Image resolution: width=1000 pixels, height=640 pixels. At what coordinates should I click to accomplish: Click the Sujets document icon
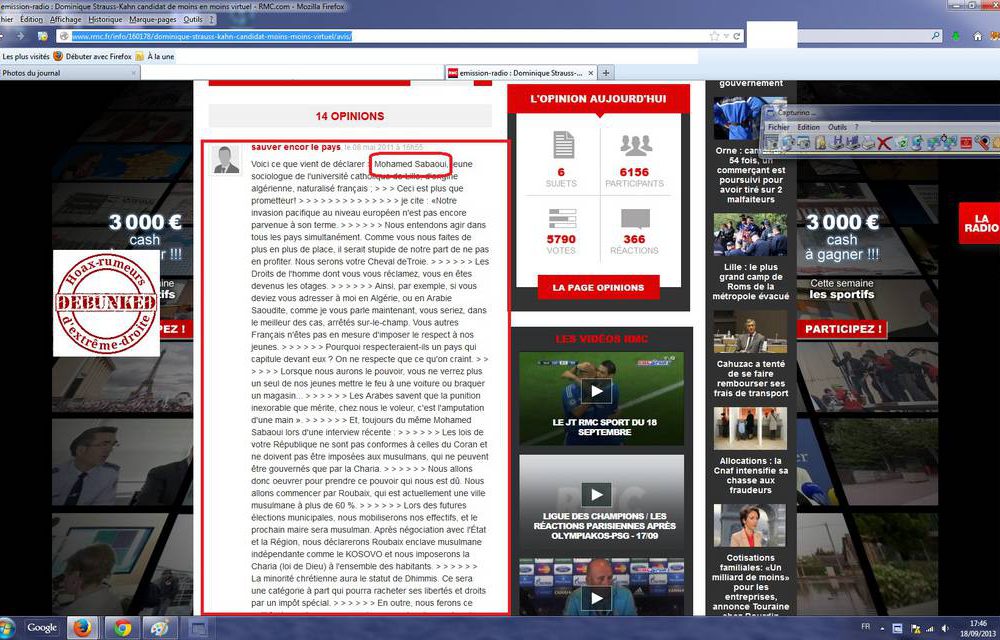coord(563,145)
